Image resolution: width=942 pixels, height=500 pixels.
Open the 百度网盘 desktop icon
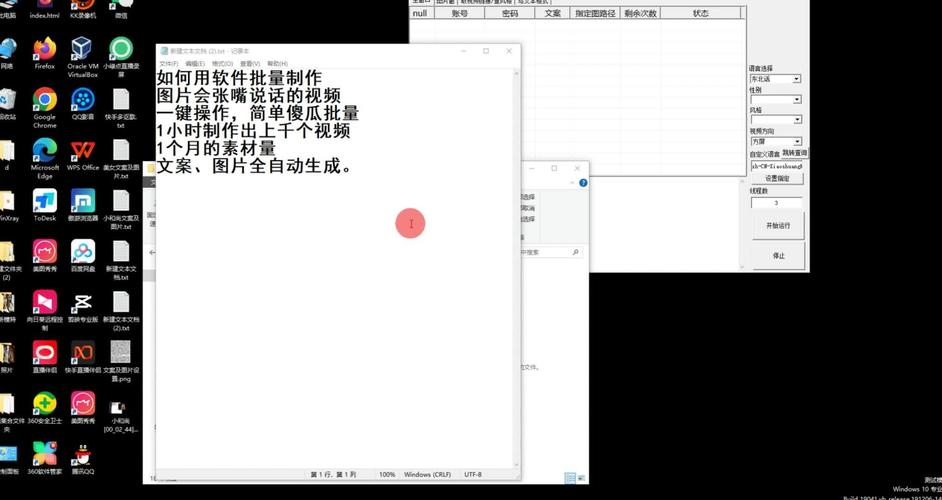[82, 251]
